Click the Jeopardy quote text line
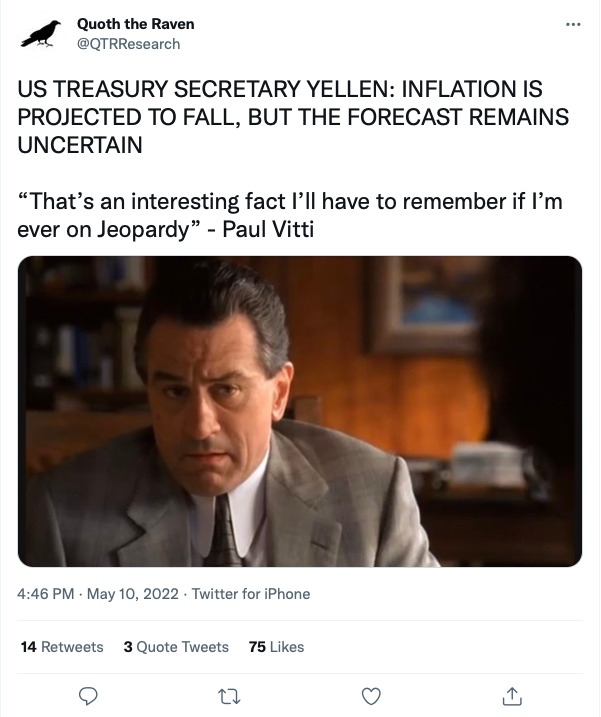Screen dimensions: 601x717 (x=290, y=201)
